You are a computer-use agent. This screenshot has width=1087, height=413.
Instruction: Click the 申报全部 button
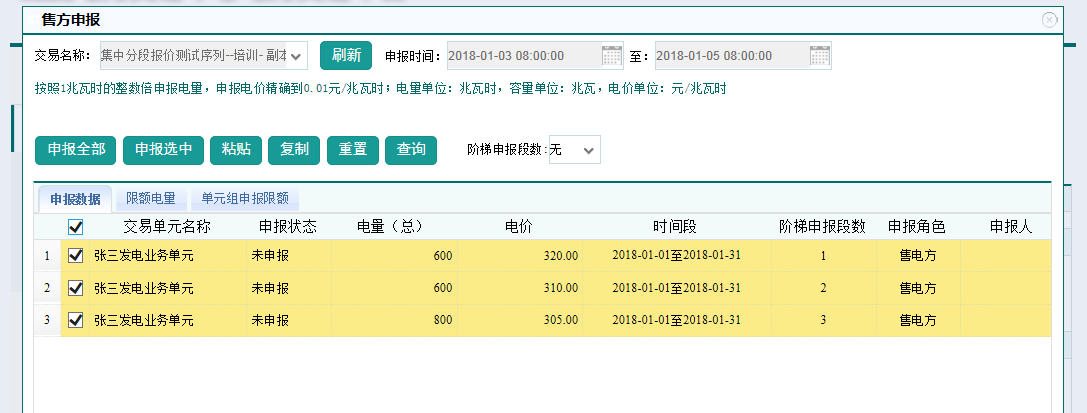76,149
